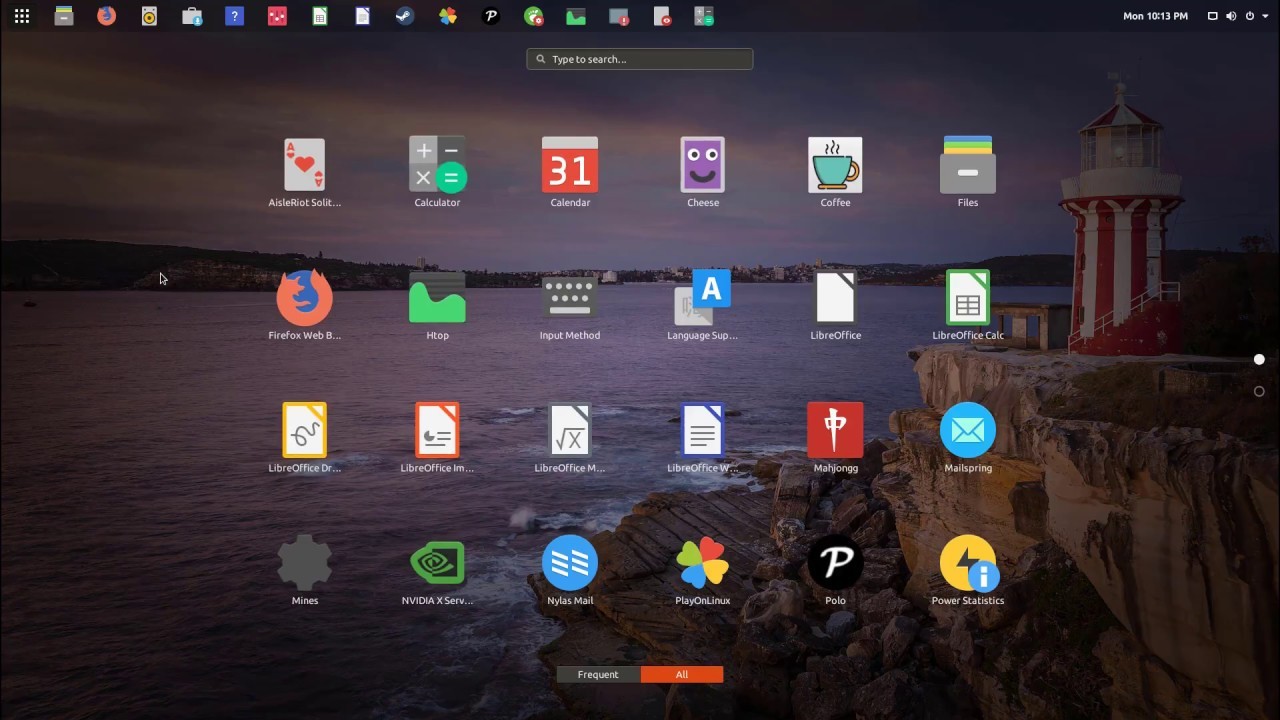Select the All apps tab
The image size is (1280, 720).
pos(682,674)
